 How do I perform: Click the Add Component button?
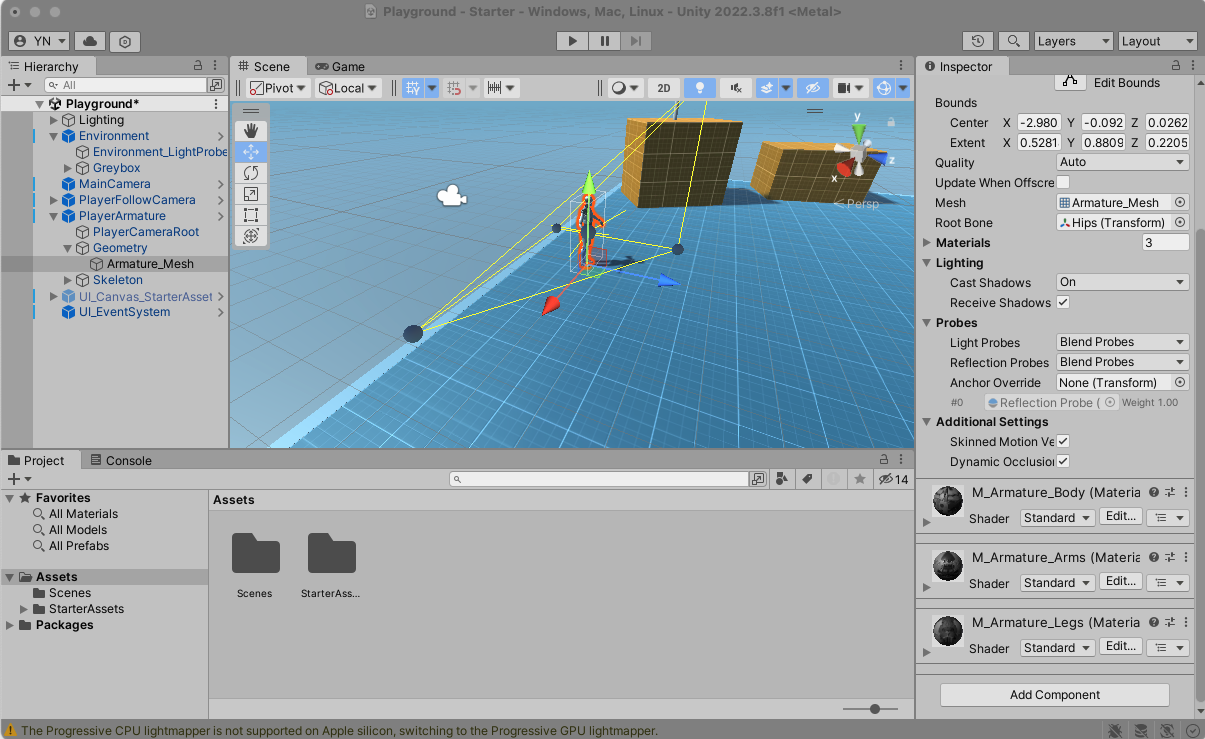pos(1054,695)
